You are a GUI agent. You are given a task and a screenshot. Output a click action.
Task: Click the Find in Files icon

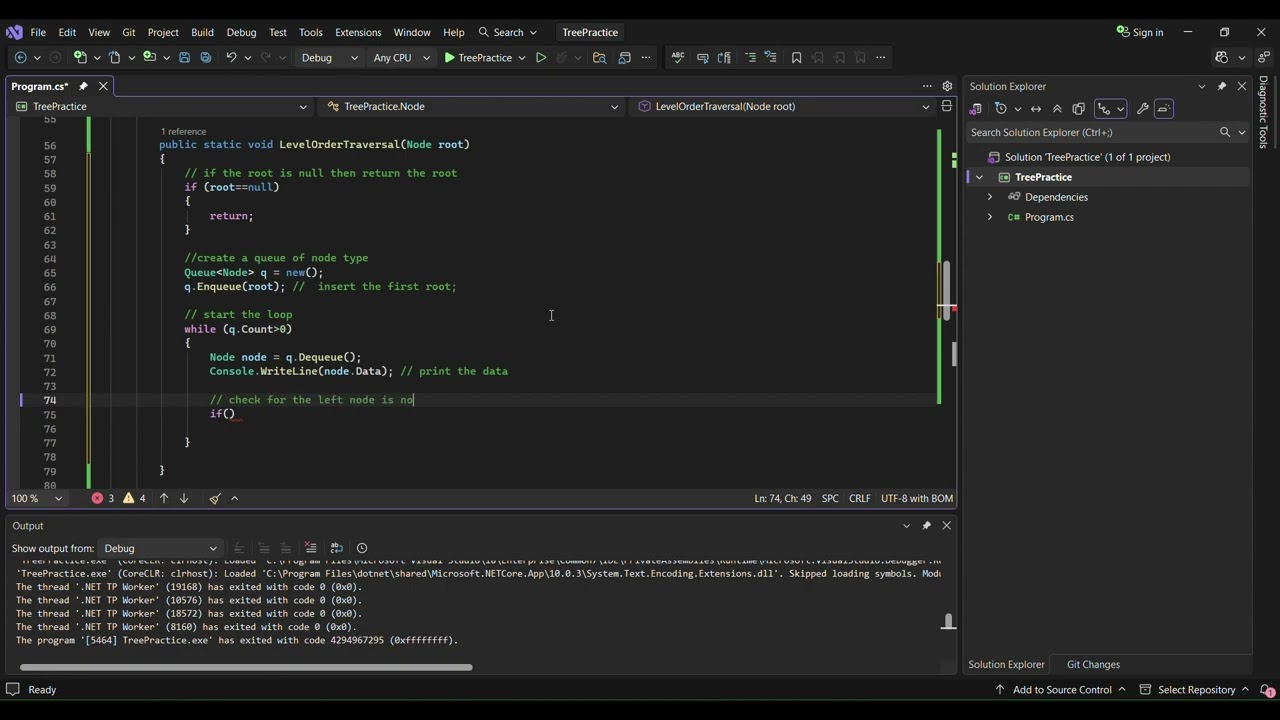point(599,58)
